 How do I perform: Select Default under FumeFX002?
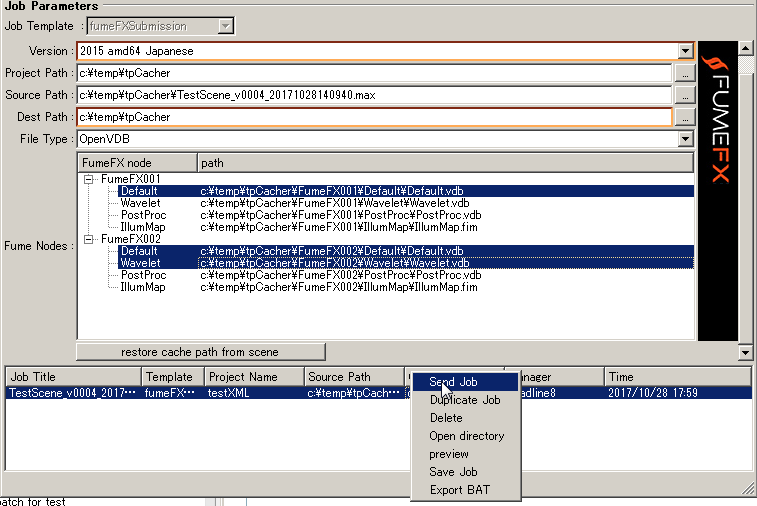click(x=139, y=251)
